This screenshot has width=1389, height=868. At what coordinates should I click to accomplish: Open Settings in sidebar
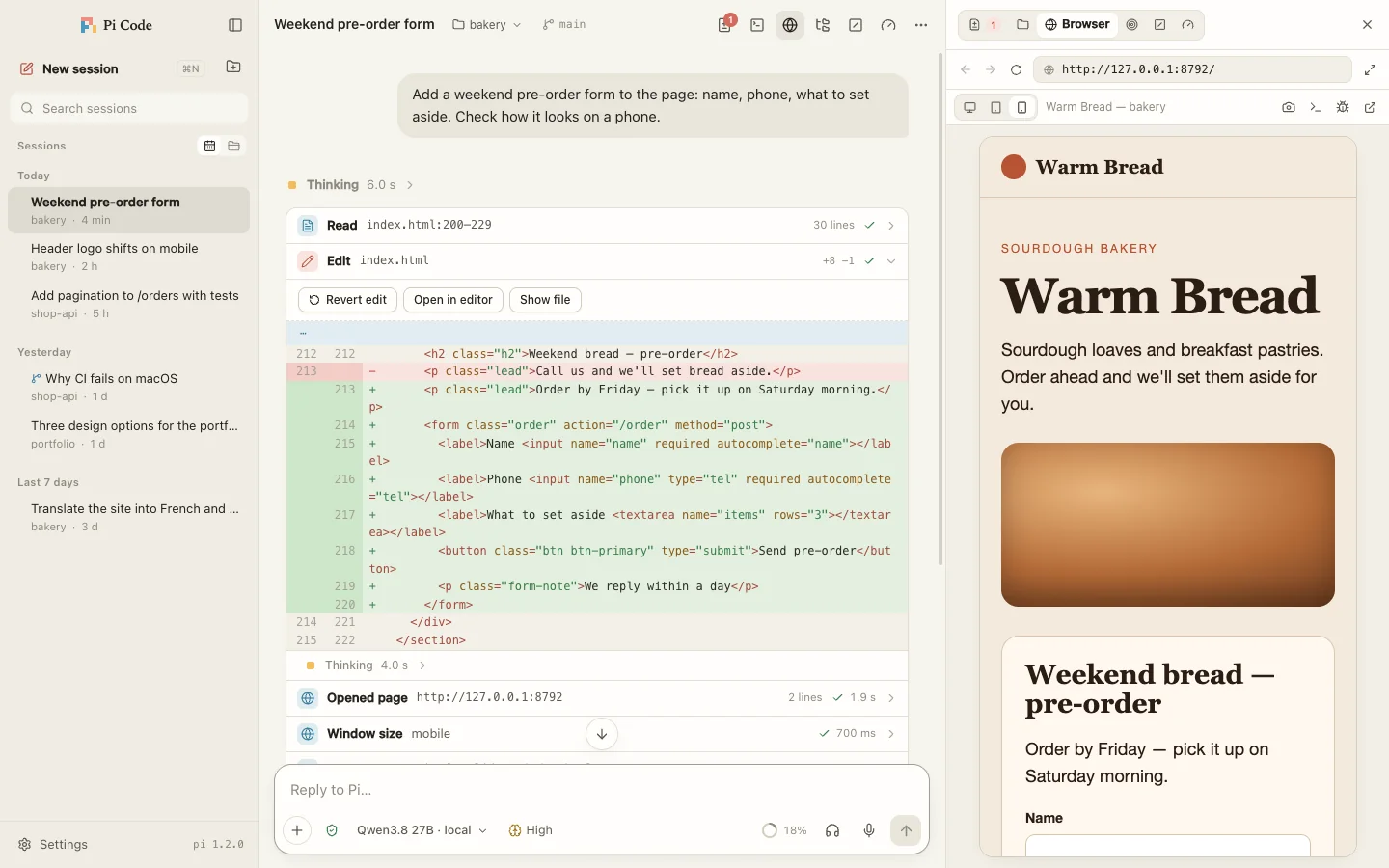point(53,844)
